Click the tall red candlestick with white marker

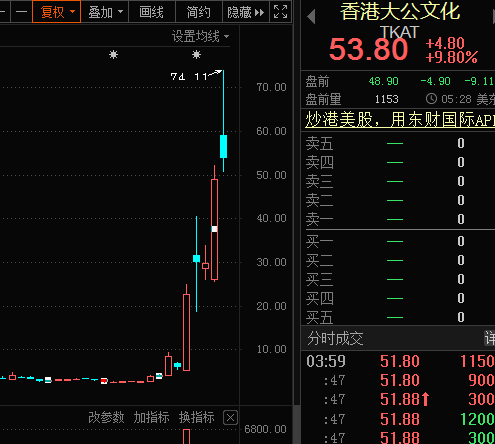click(214, 229)
